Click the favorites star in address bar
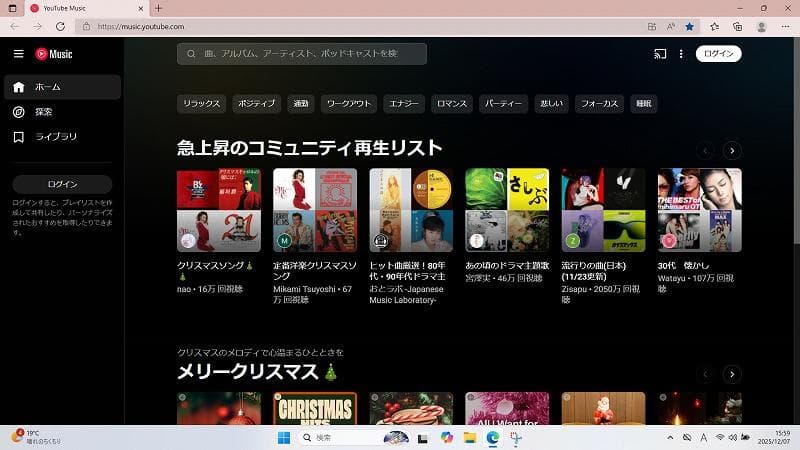800x450 pixels. coord(689,27)
